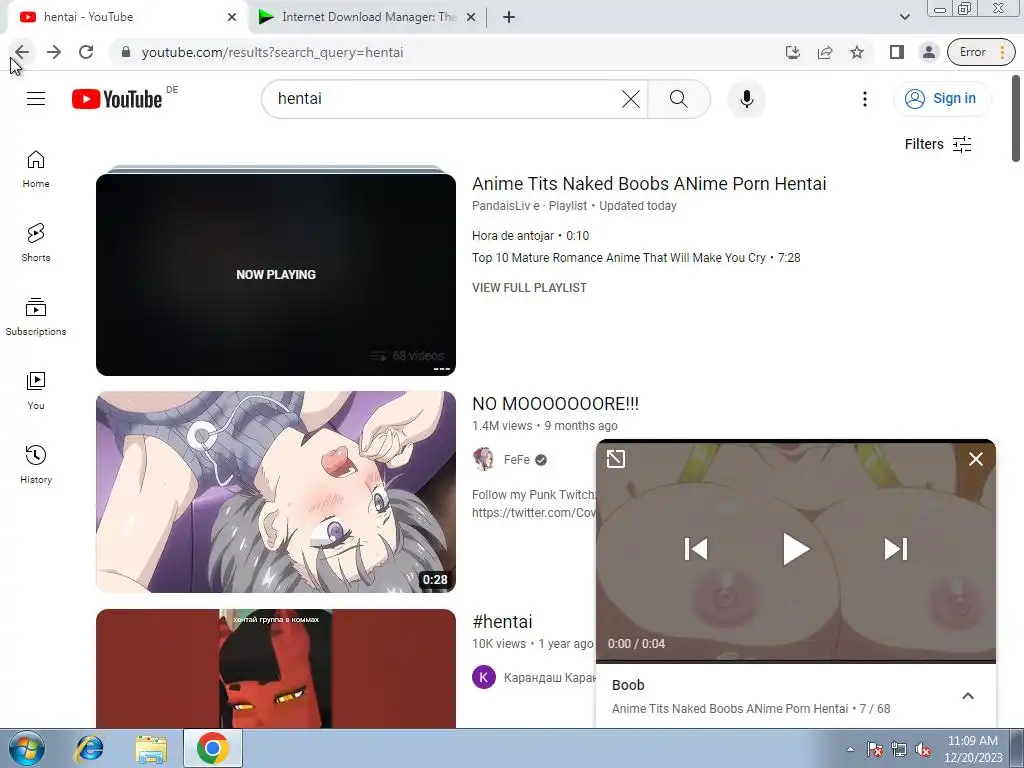Open the network tray icon

click(899, 749)
